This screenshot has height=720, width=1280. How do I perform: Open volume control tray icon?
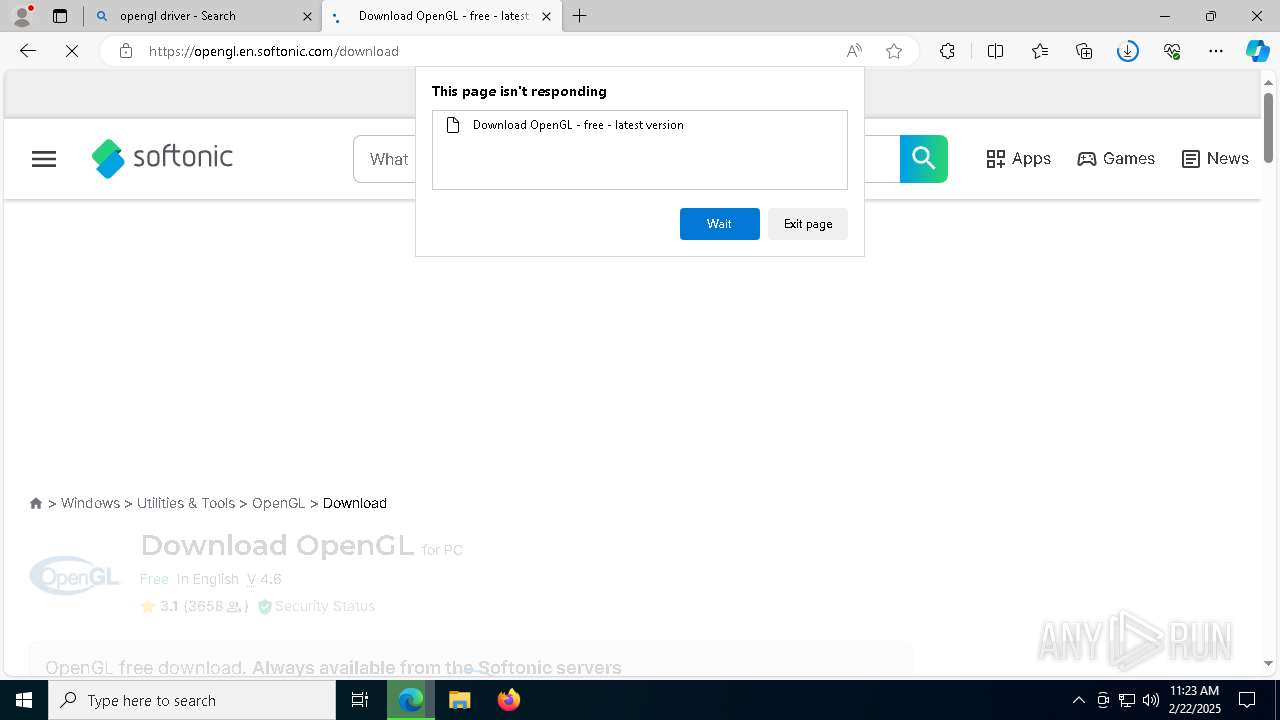click(x=1150, y=700)
